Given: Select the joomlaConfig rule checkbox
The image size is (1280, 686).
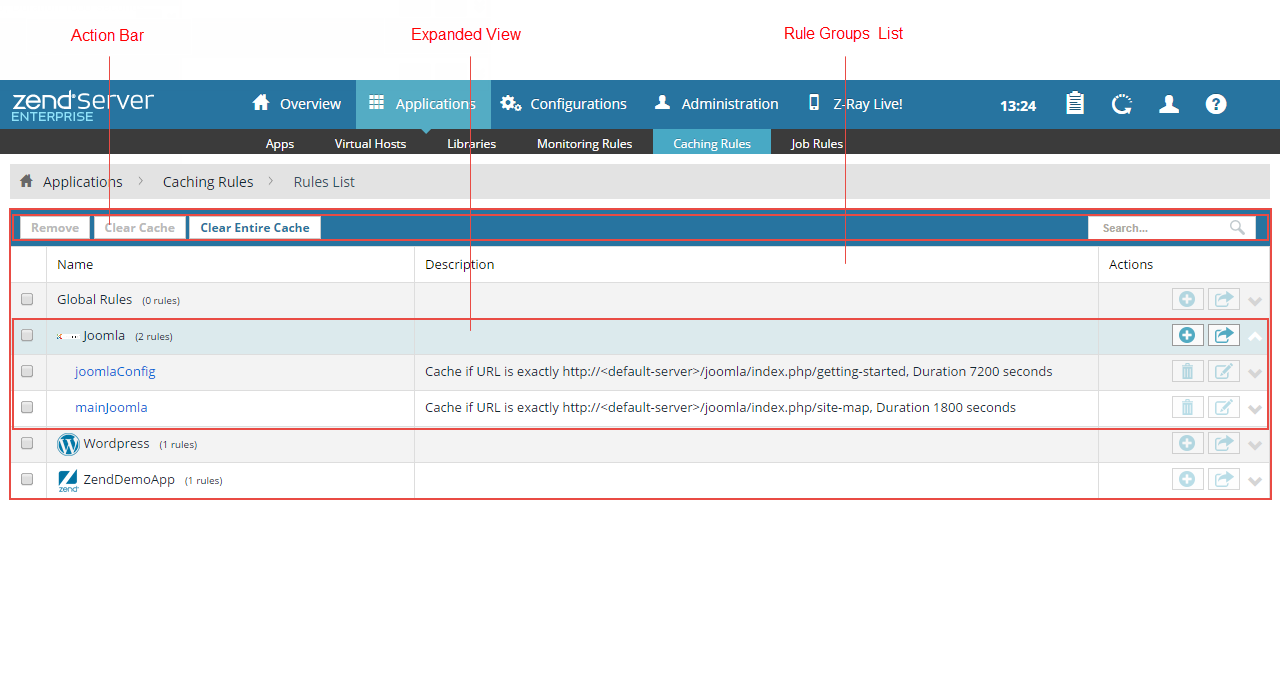Looking at the screenshot, I should tap(27, 371).
